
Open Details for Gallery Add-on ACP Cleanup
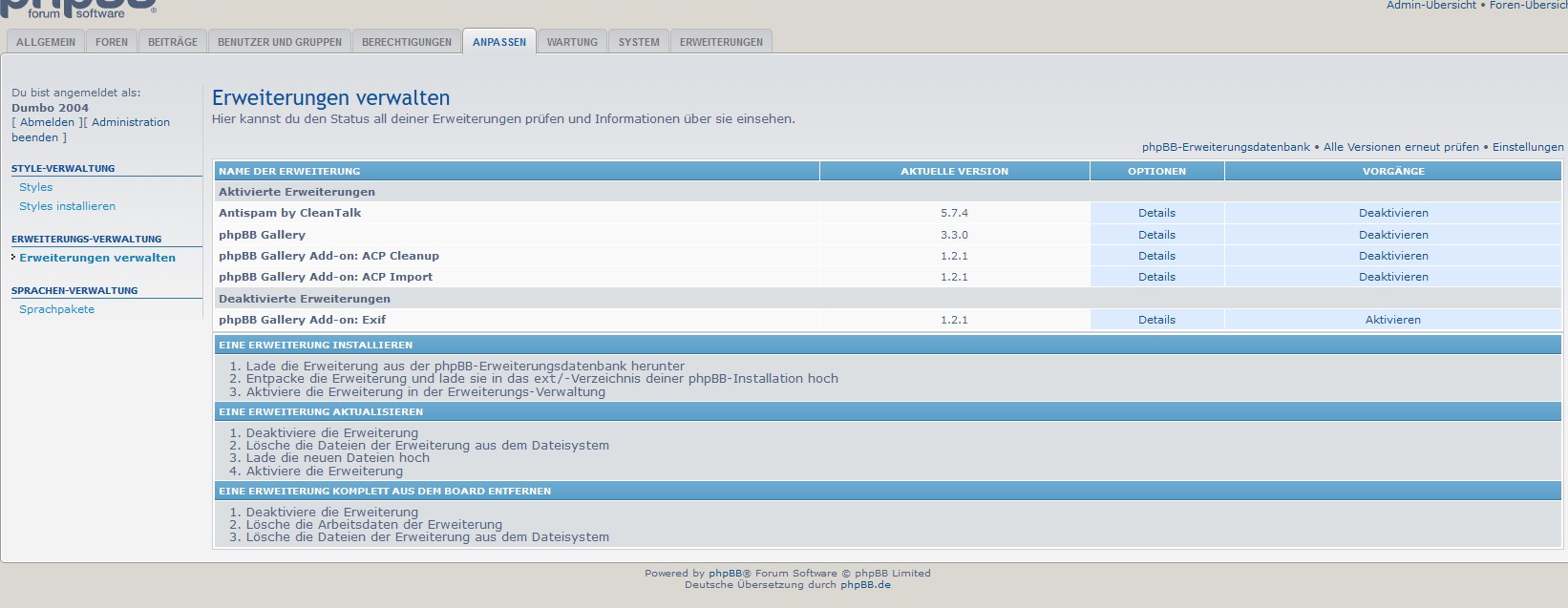click(x=1156, y=256)
